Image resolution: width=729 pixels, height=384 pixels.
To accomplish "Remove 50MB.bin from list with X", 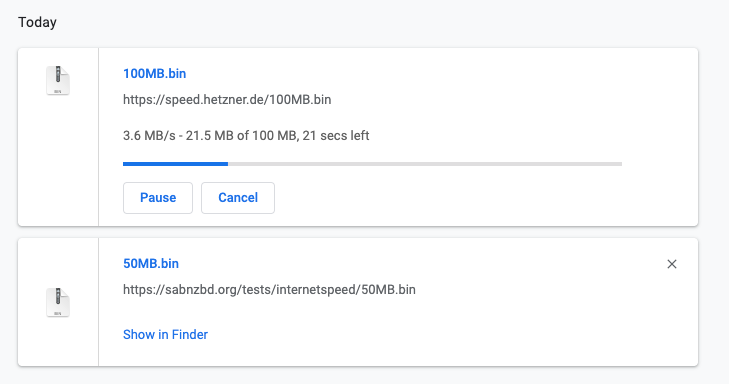I will [x=672, y=264].
